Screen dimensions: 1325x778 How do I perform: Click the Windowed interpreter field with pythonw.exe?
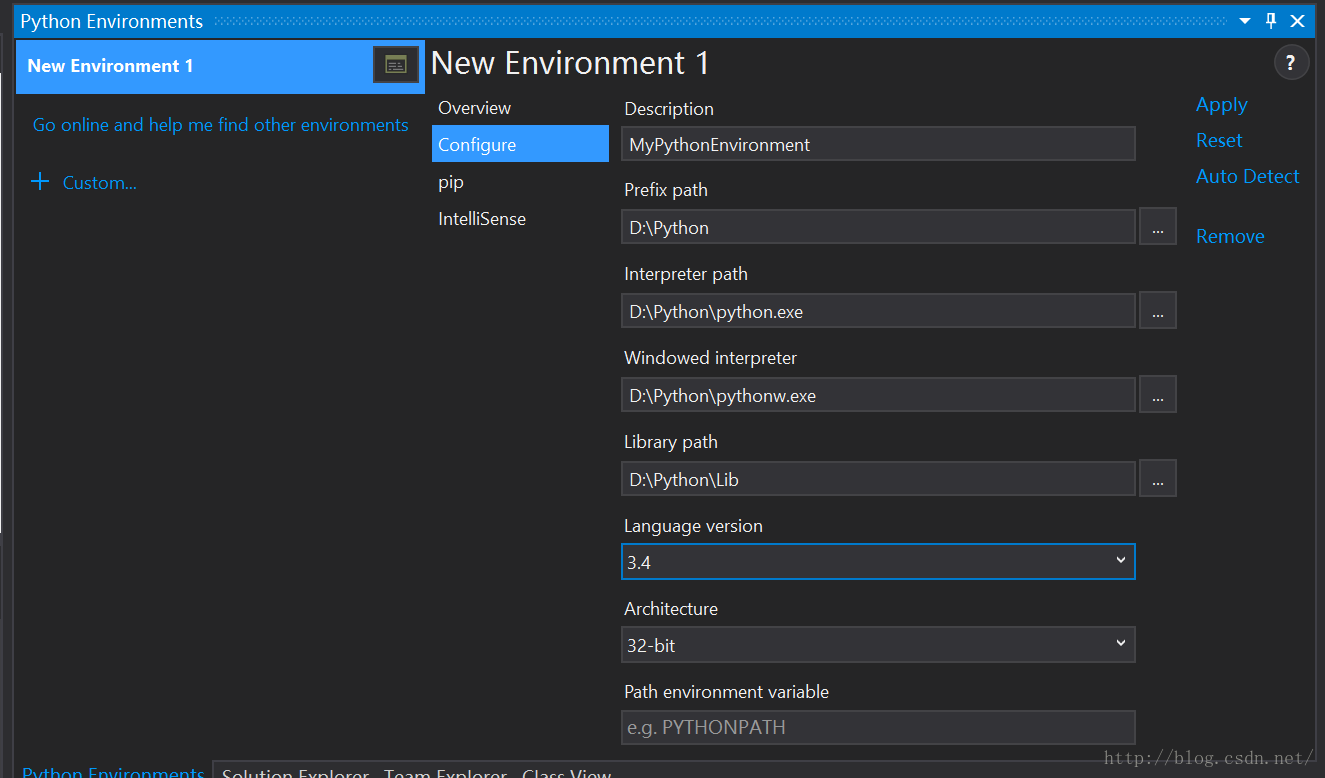pyautogui.click(x=878, y=395)
